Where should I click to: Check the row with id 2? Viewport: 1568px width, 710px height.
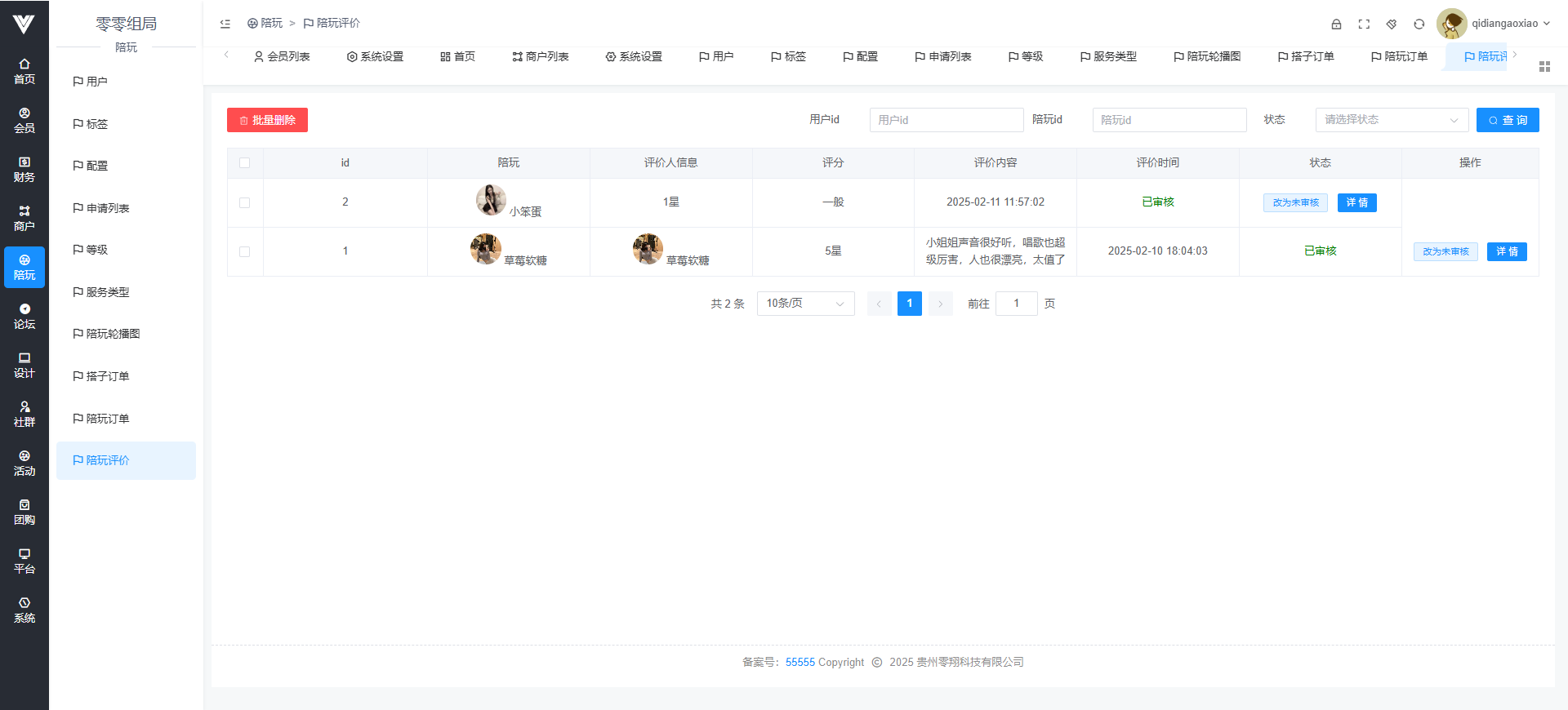point(245,202)
